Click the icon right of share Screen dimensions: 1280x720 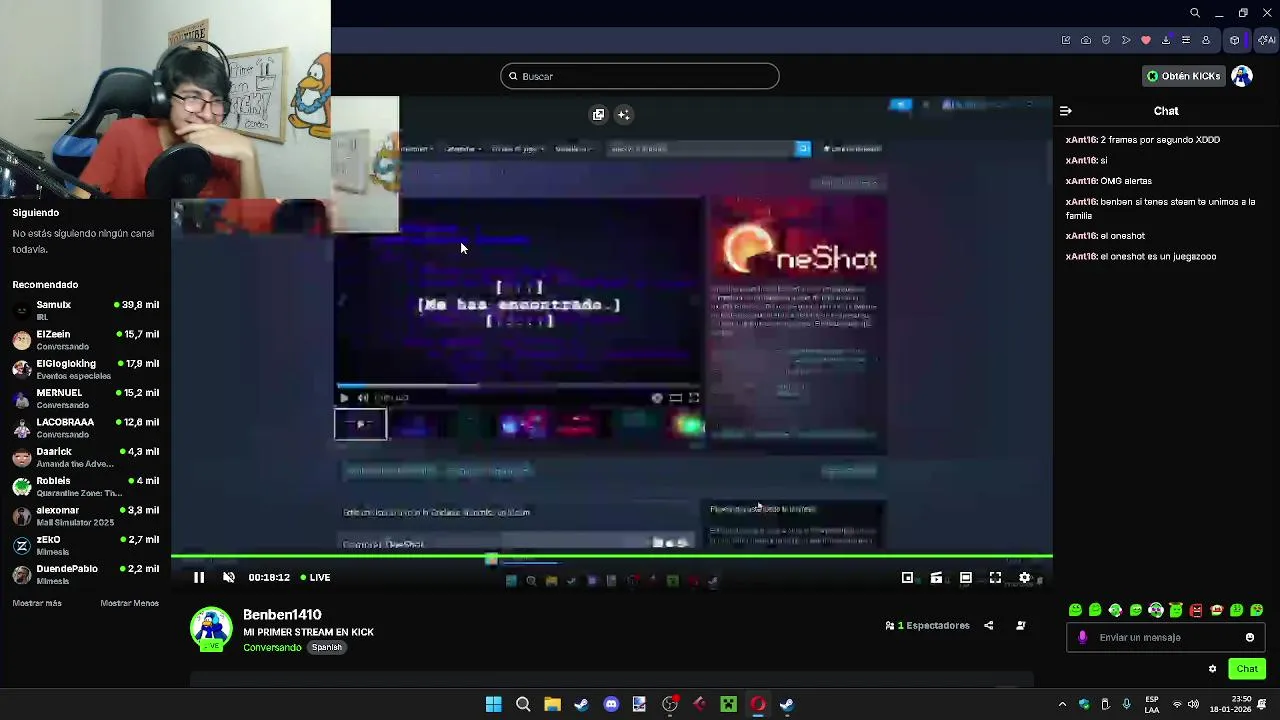[x=1020, y=626]
